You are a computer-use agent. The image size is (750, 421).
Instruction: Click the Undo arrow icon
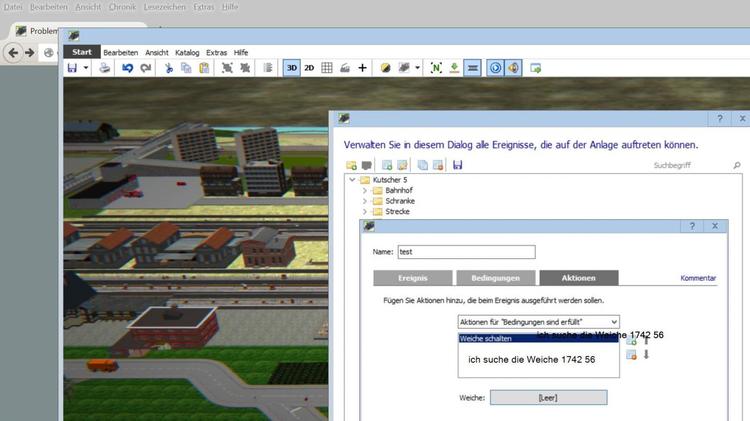point(127,68)
